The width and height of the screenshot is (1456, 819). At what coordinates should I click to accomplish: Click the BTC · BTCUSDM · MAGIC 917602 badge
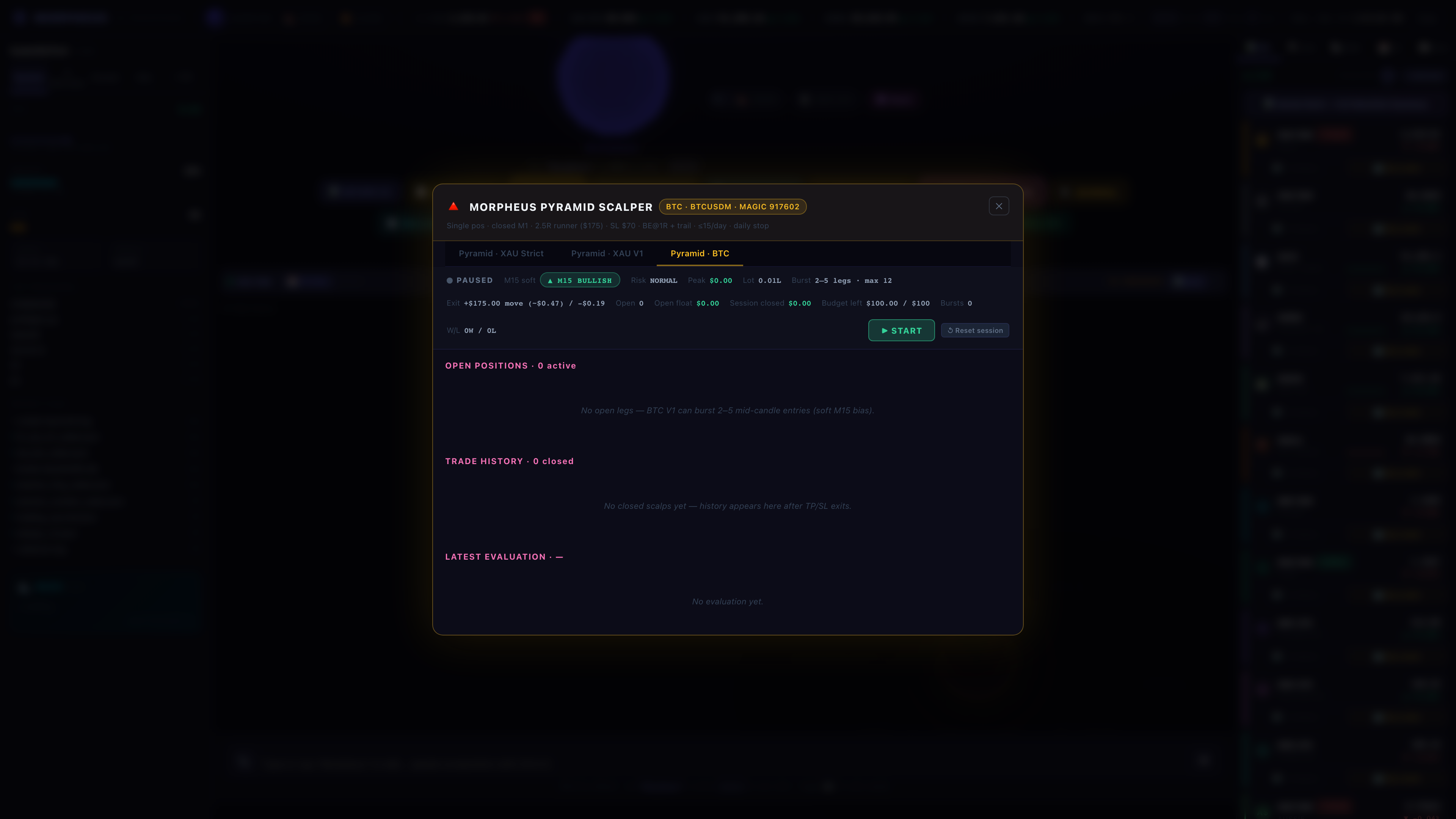(733, 207)
